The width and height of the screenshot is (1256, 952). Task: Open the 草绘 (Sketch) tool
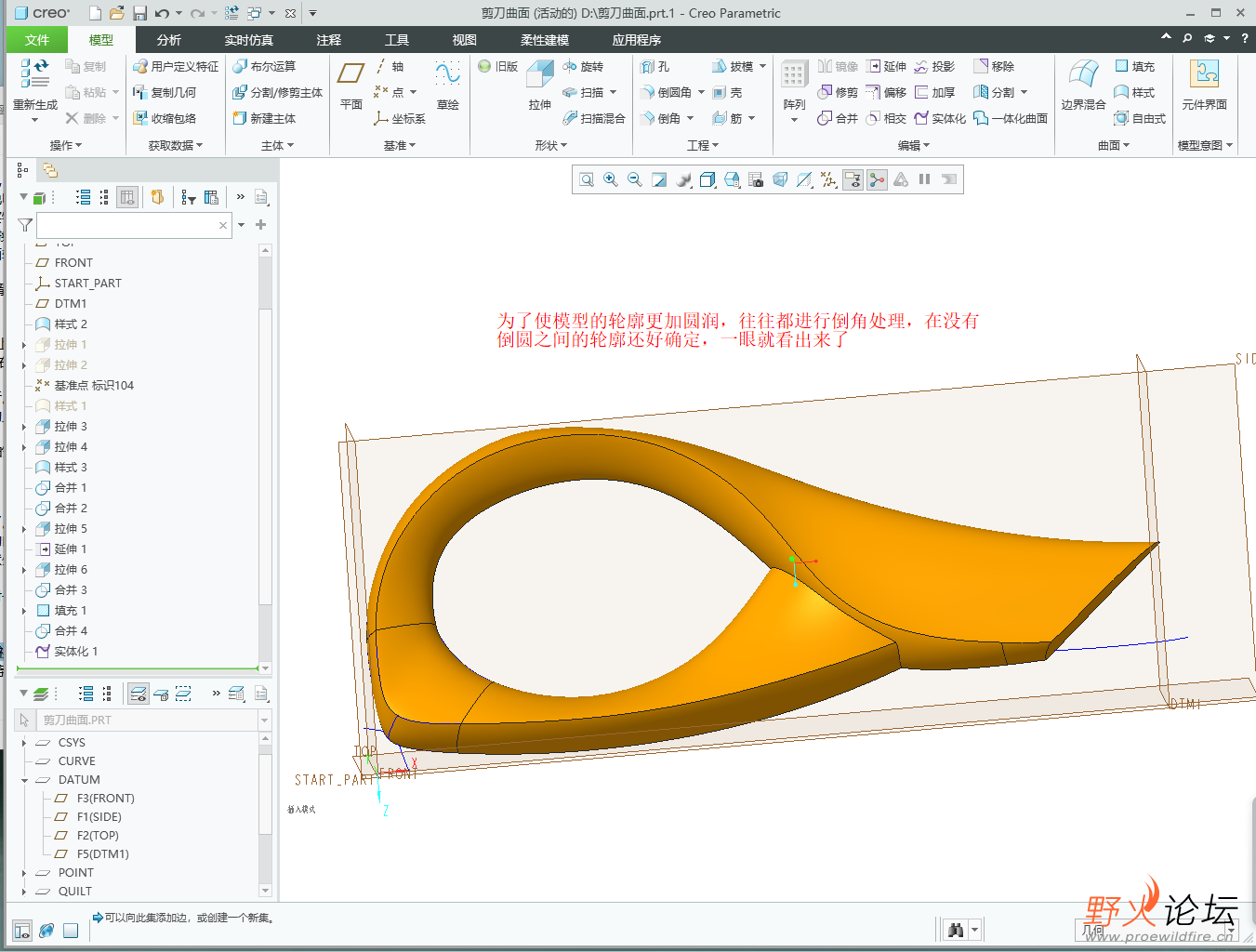(447, 84)
